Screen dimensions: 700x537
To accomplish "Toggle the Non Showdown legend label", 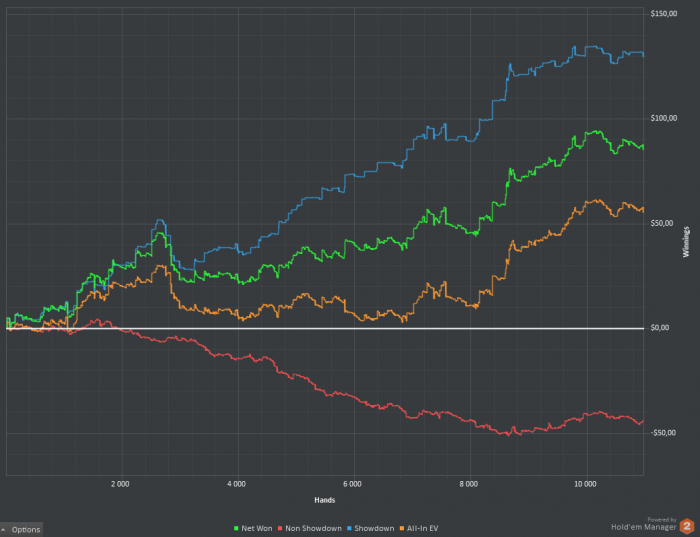I will (x=313, y=529).
